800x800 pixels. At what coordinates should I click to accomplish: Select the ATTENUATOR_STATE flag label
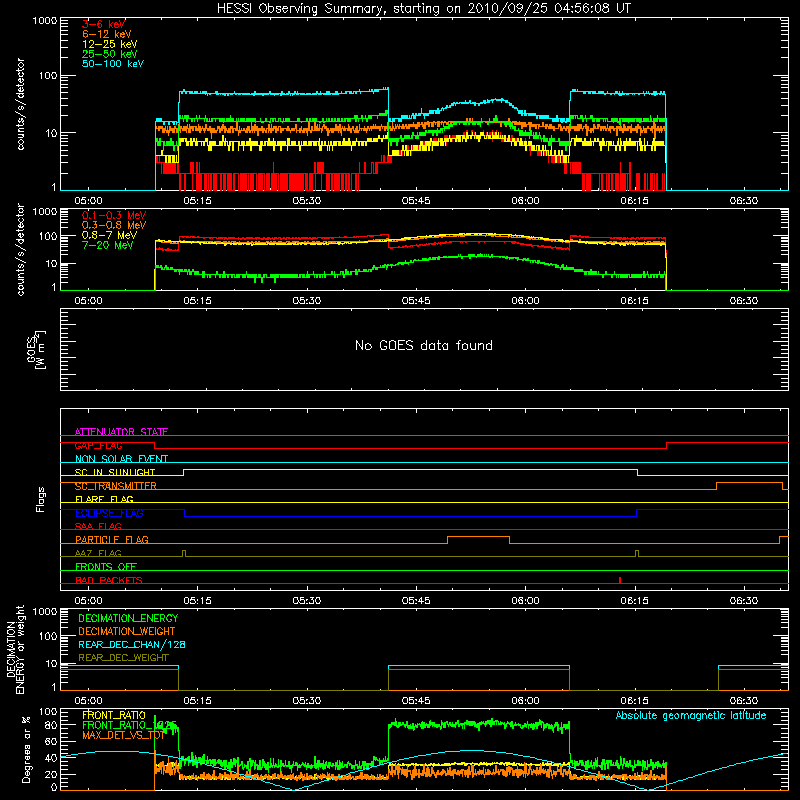coord(121,432)
